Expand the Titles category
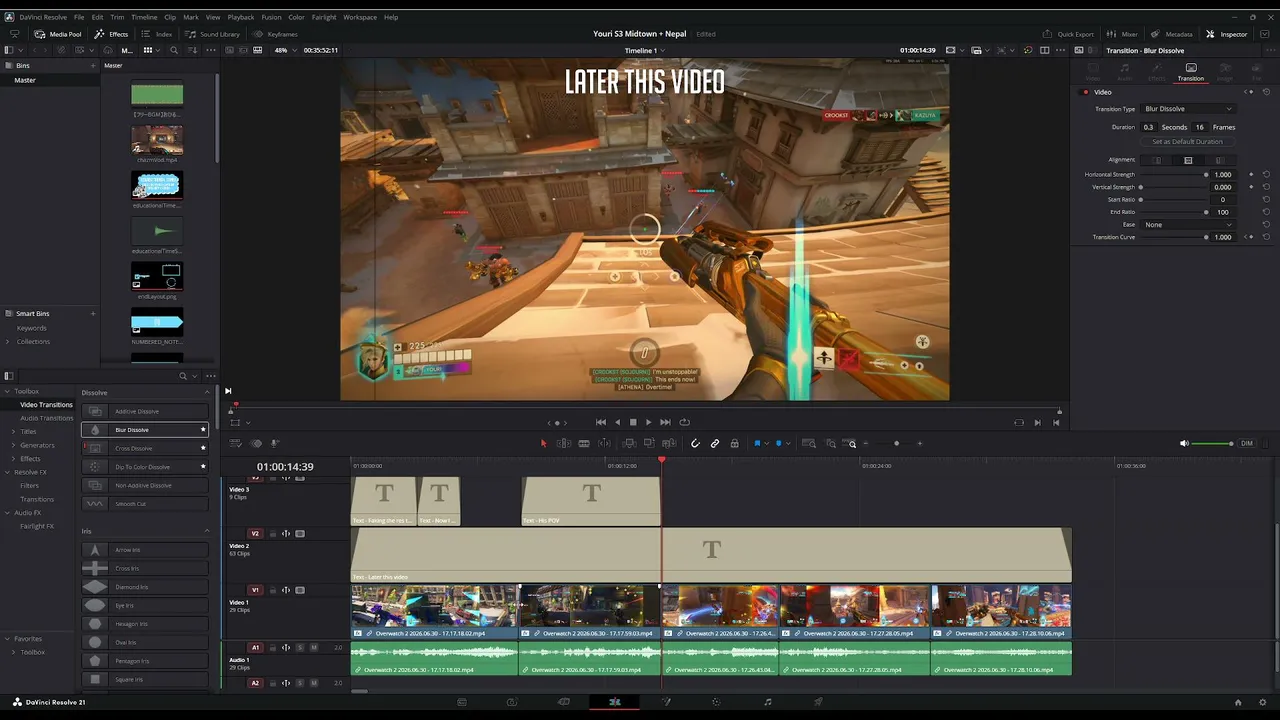The height and width of the screenshot is (720, 1280). [x=13, y=431]
